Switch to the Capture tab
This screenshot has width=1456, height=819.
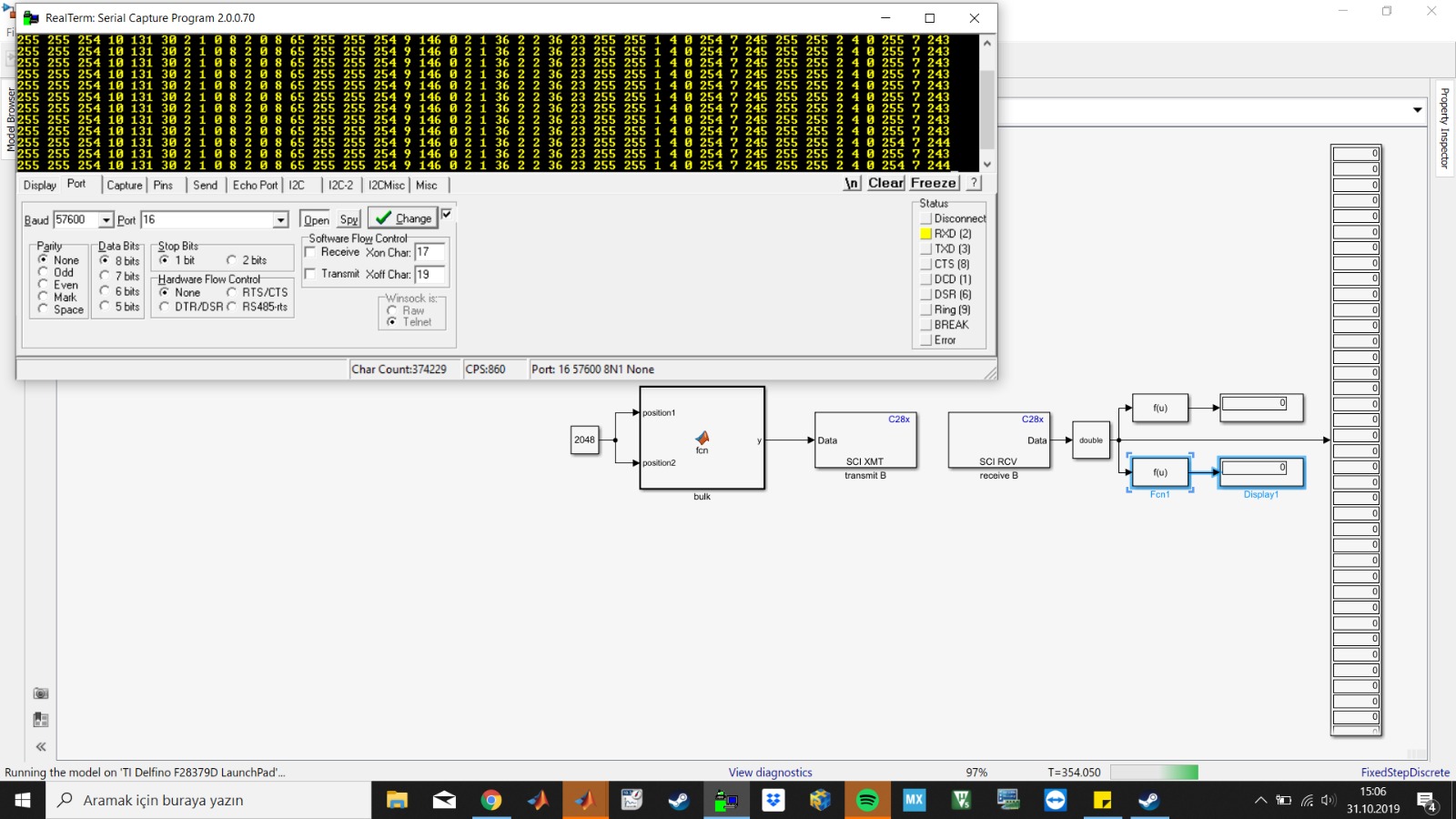(x=125, y=185)
